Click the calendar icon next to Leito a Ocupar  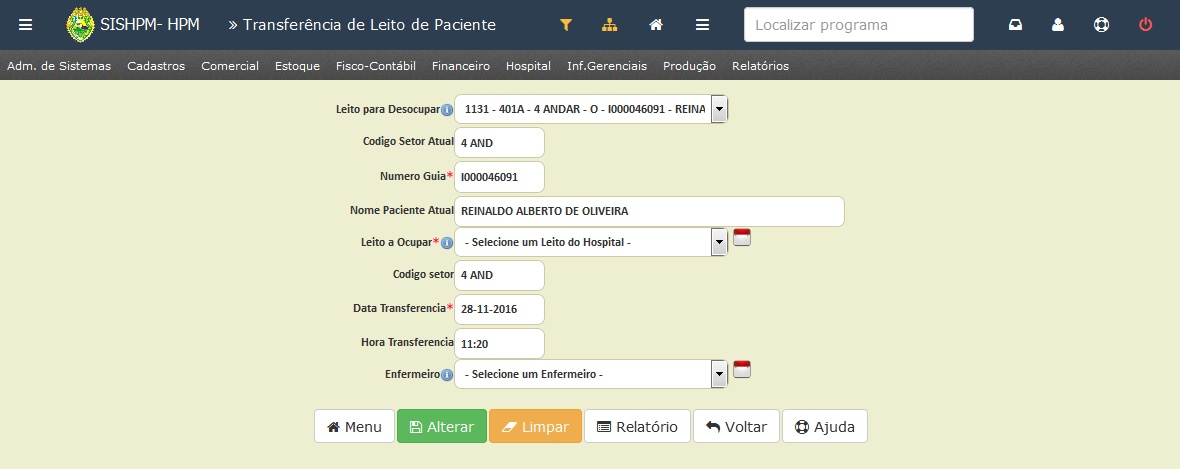(742, 238)
